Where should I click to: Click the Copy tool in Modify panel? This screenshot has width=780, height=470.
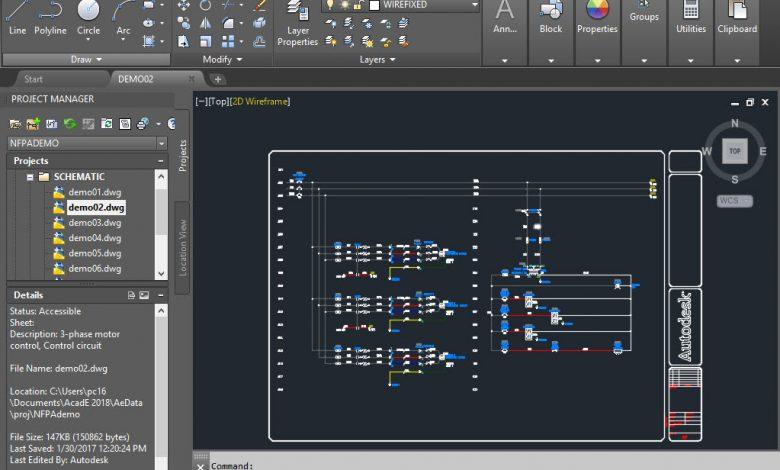pyautogui.click(x=184, y=23)
